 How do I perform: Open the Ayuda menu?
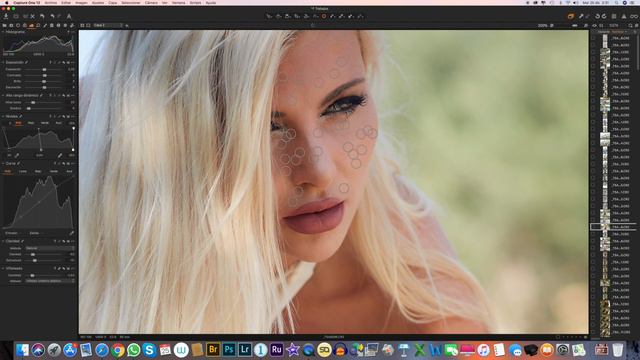click(211, 2)
